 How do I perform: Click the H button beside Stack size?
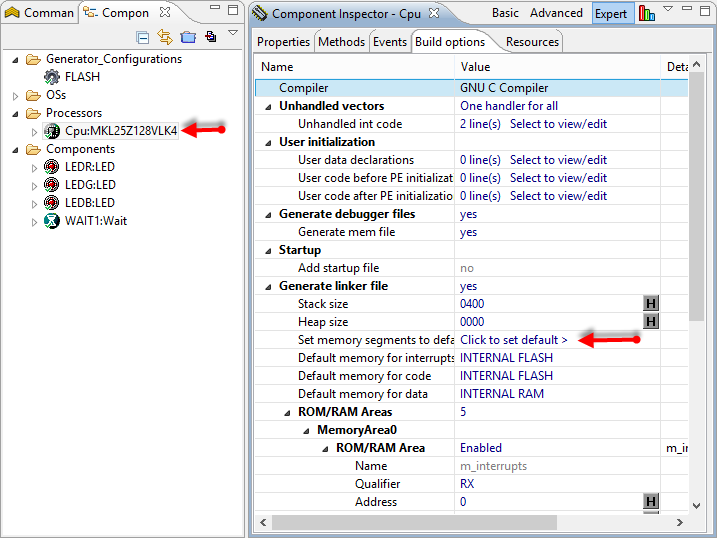651,304
